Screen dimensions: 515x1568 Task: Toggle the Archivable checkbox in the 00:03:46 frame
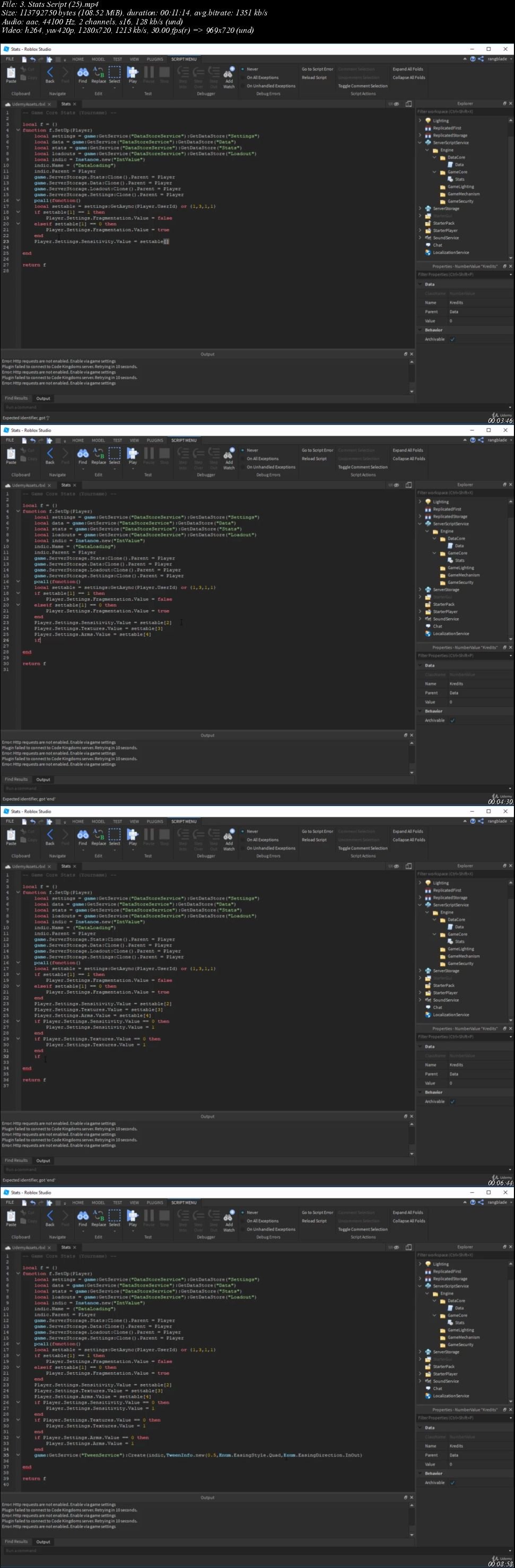coord(452,339)
